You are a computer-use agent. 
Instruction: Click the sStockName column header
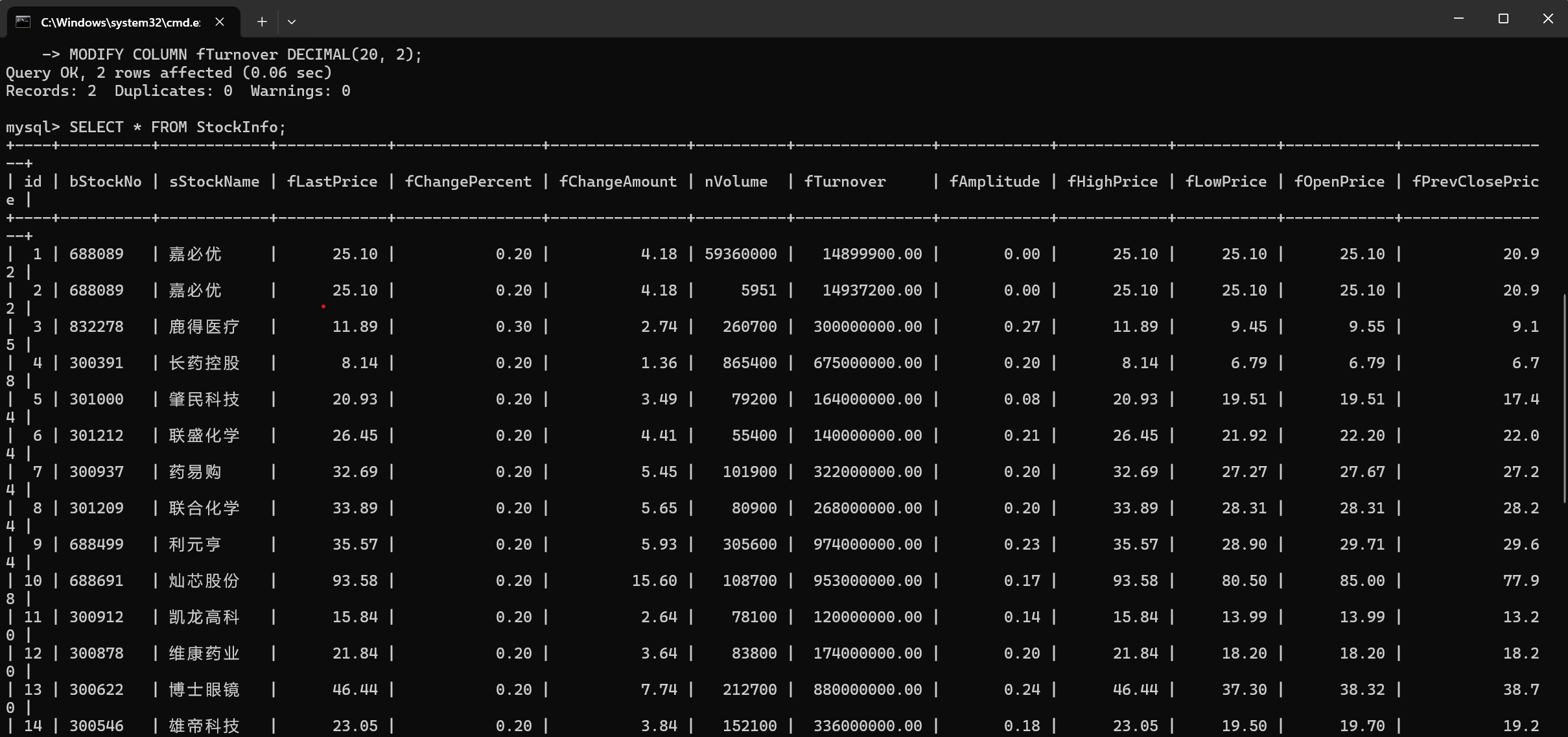[x=214, y=181]
